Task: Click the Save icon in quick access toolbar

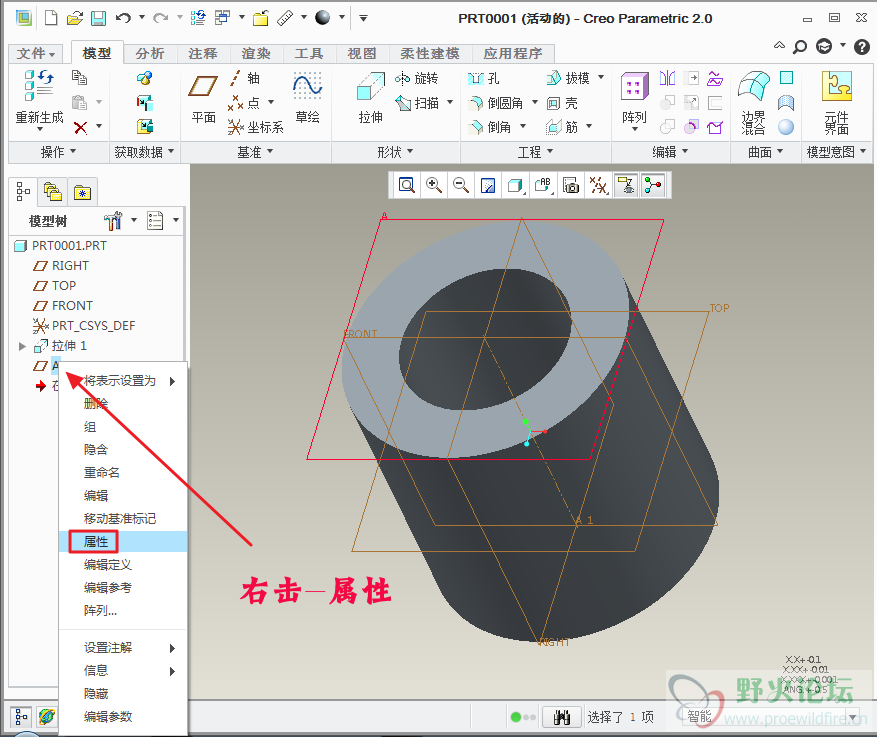Action: pyautogui.click(x=98, y=18)
